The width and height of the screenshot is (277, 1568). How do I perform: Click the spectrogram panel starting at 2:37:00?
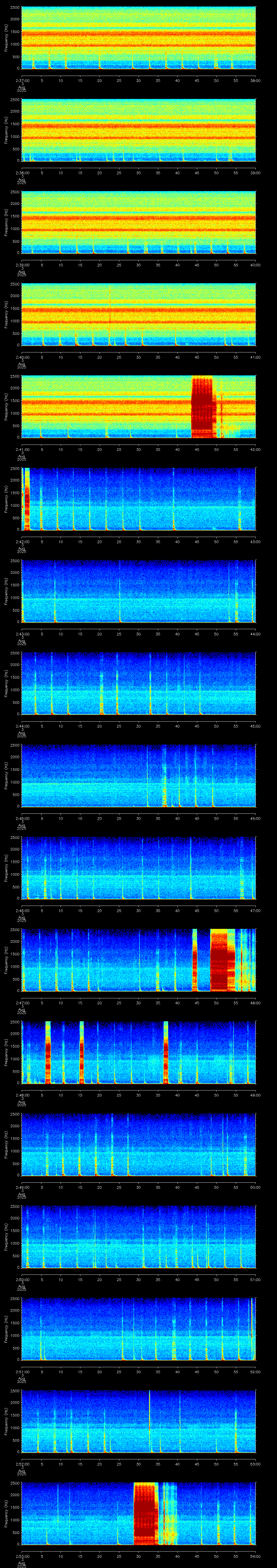pyautogui.click(x=139, y=38)
